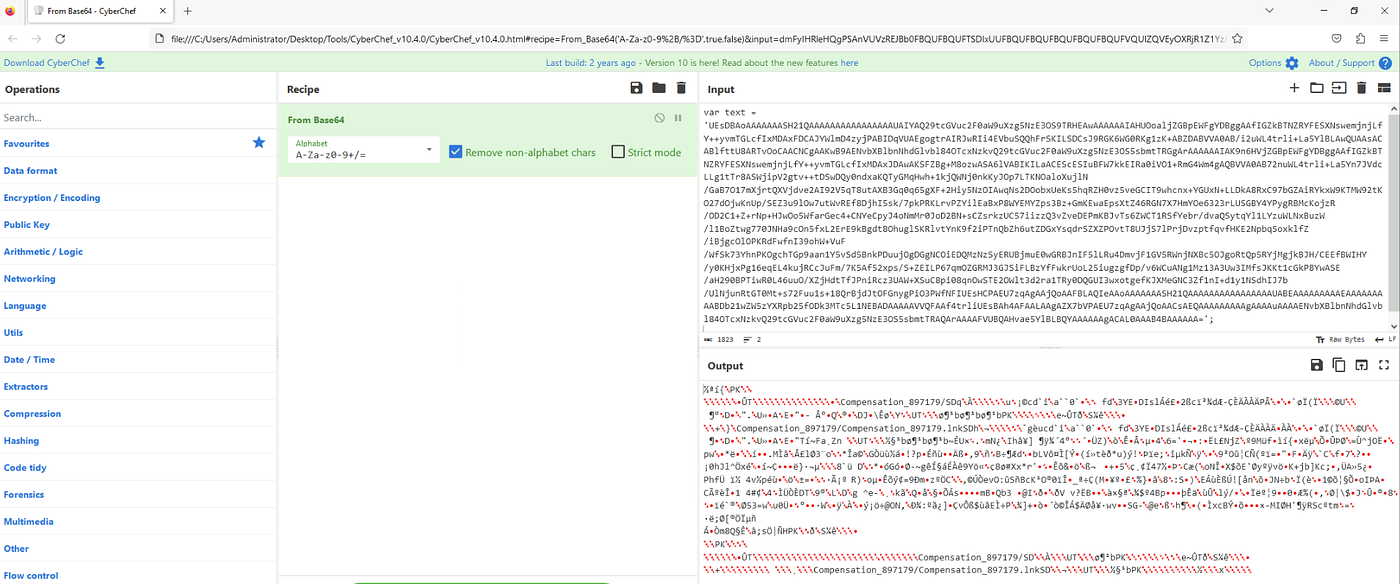Viewport: 1400px width, 584px height.
Task: Reload the browser page
Action: (60, 38)
